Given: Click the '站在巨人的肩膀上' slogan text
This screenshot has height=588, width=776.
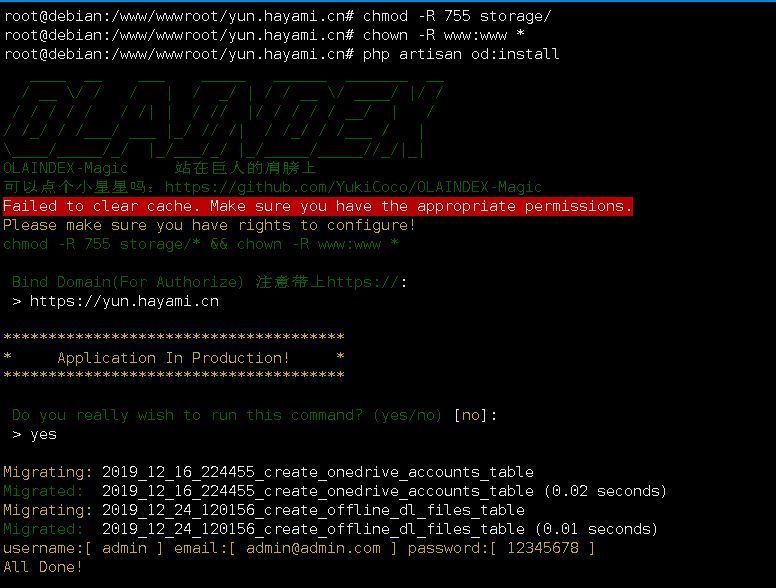Looking at the screenshot, I should (x=245, y=168).
